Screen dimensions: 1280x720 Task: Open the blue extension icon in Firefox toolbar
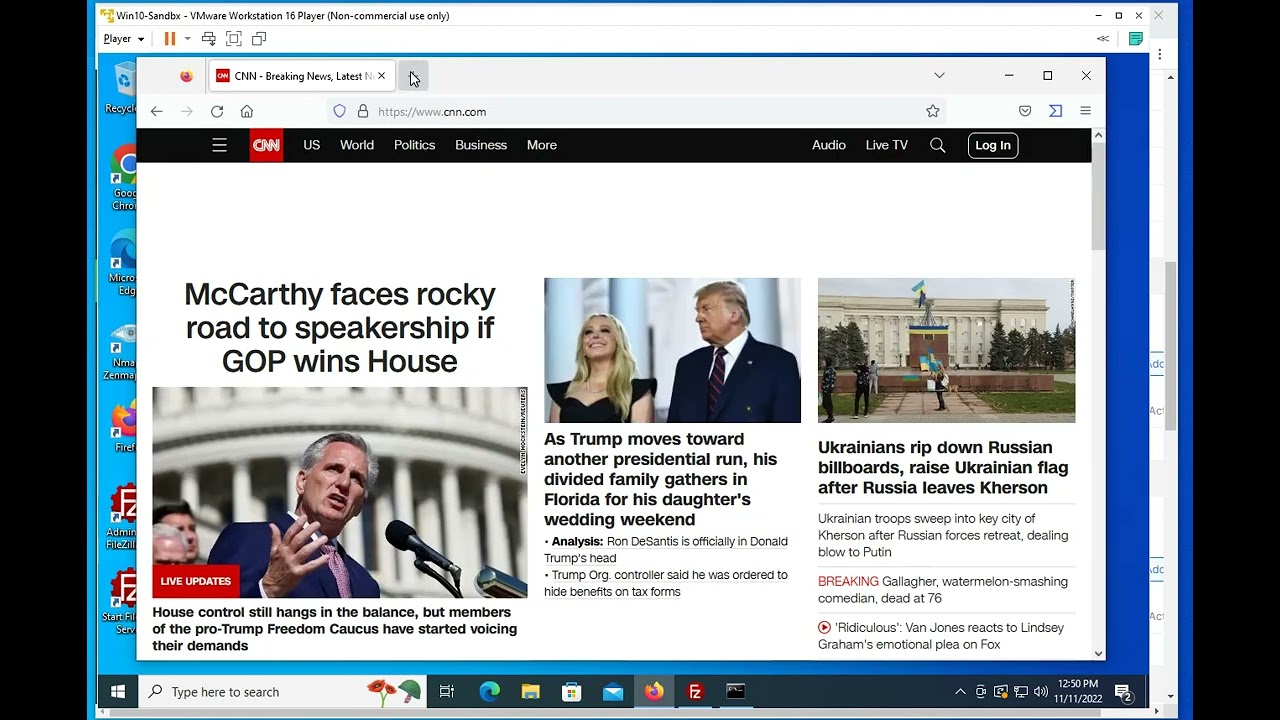tap(1055, 111)
